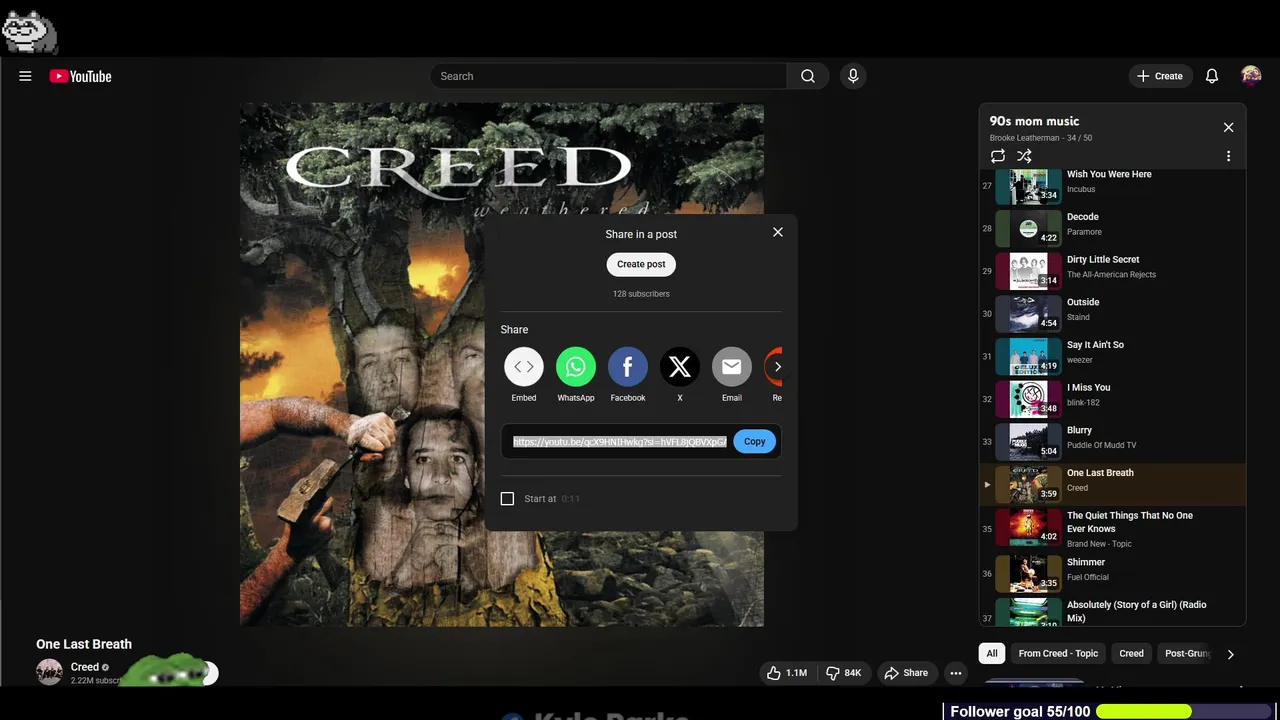Open Brooke Leatherman playlist owner link
The height and width of the screenshot is (720, 1280).
click(x=1024, y=138)
